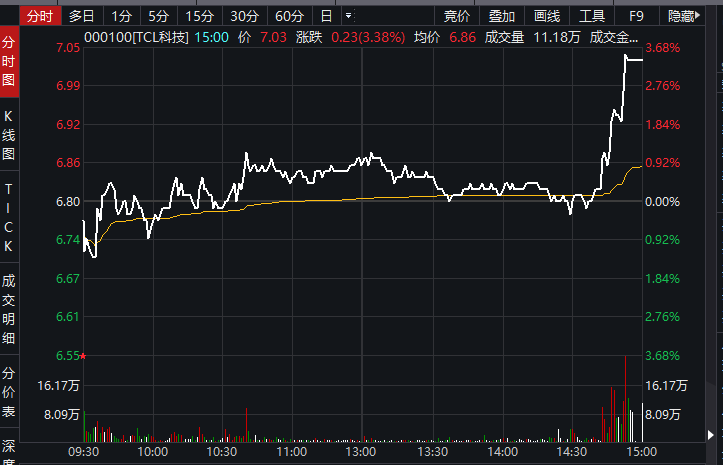
Task: Click the F9 button
Action: [636, 16]
